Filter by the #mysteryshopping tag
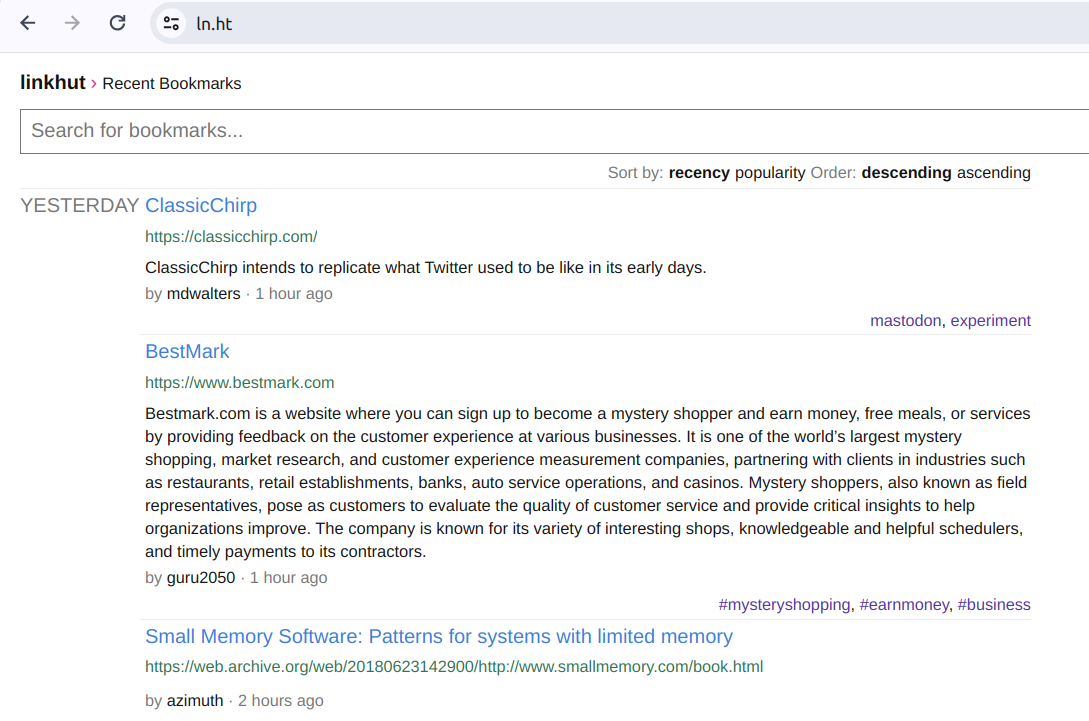 pos(784,605)
